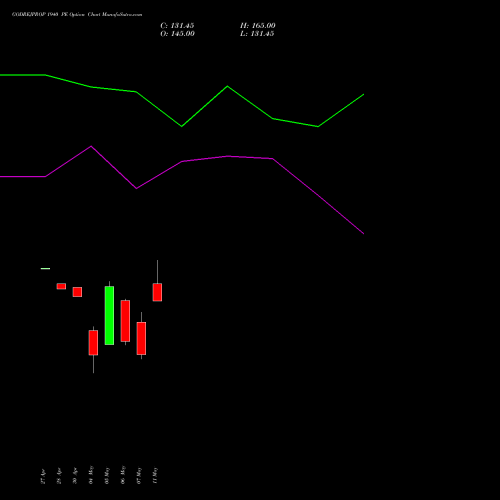The image size is (500, 500).
Task: Click the flat green dash candle for 27 Apr
Action: [x=45, y=269]
